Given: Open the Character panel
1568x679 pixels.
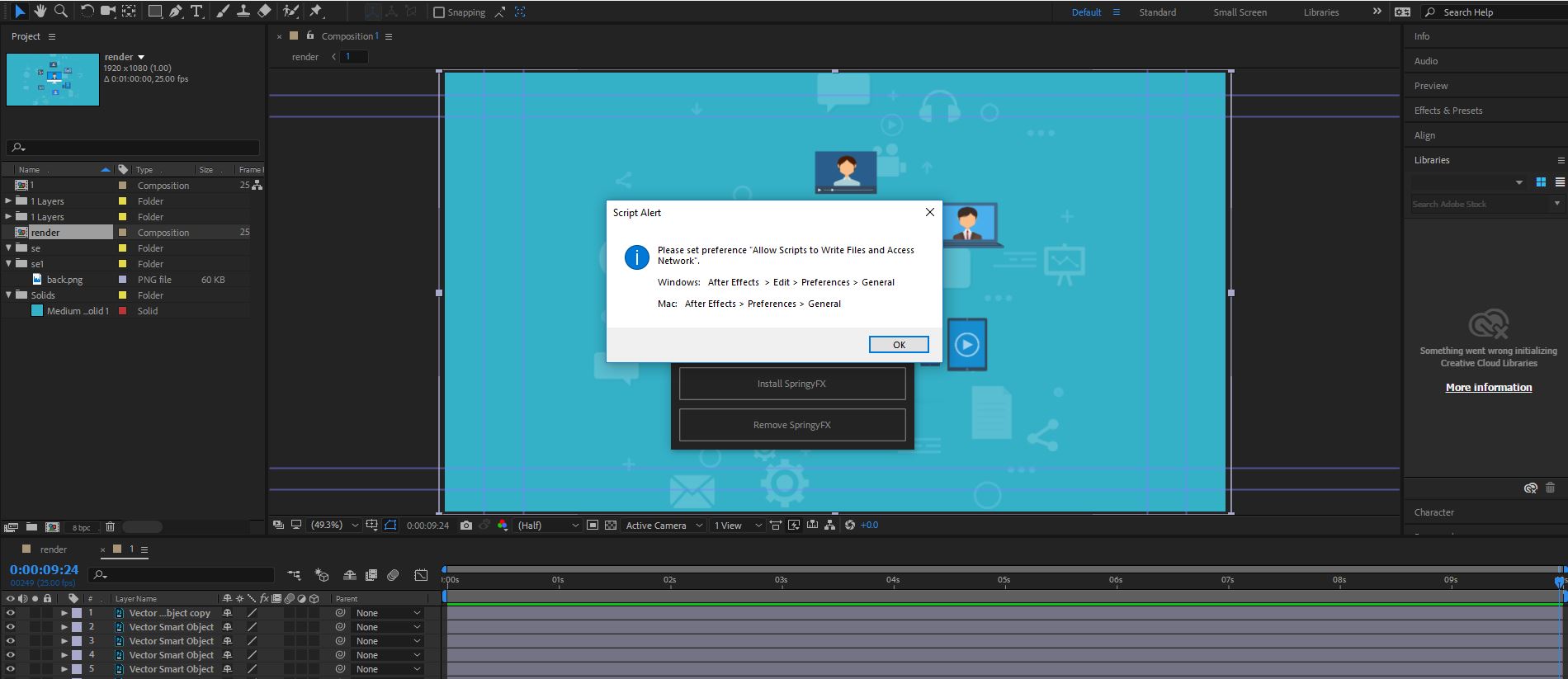Looking at the screenshot, I should coord(1434,512).
